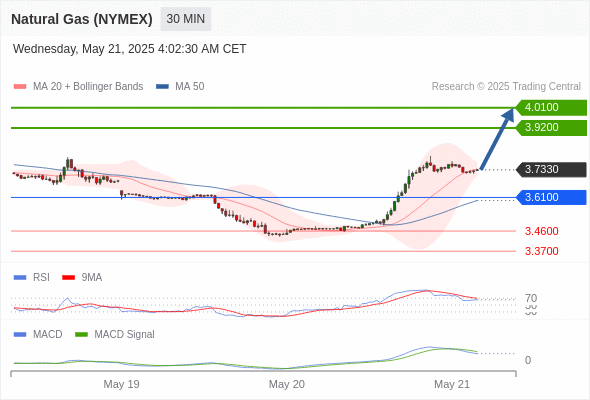Select the 4.0100 green resistance price tag
The width and height of the screenshot is (590, 400).
[551, 108]
